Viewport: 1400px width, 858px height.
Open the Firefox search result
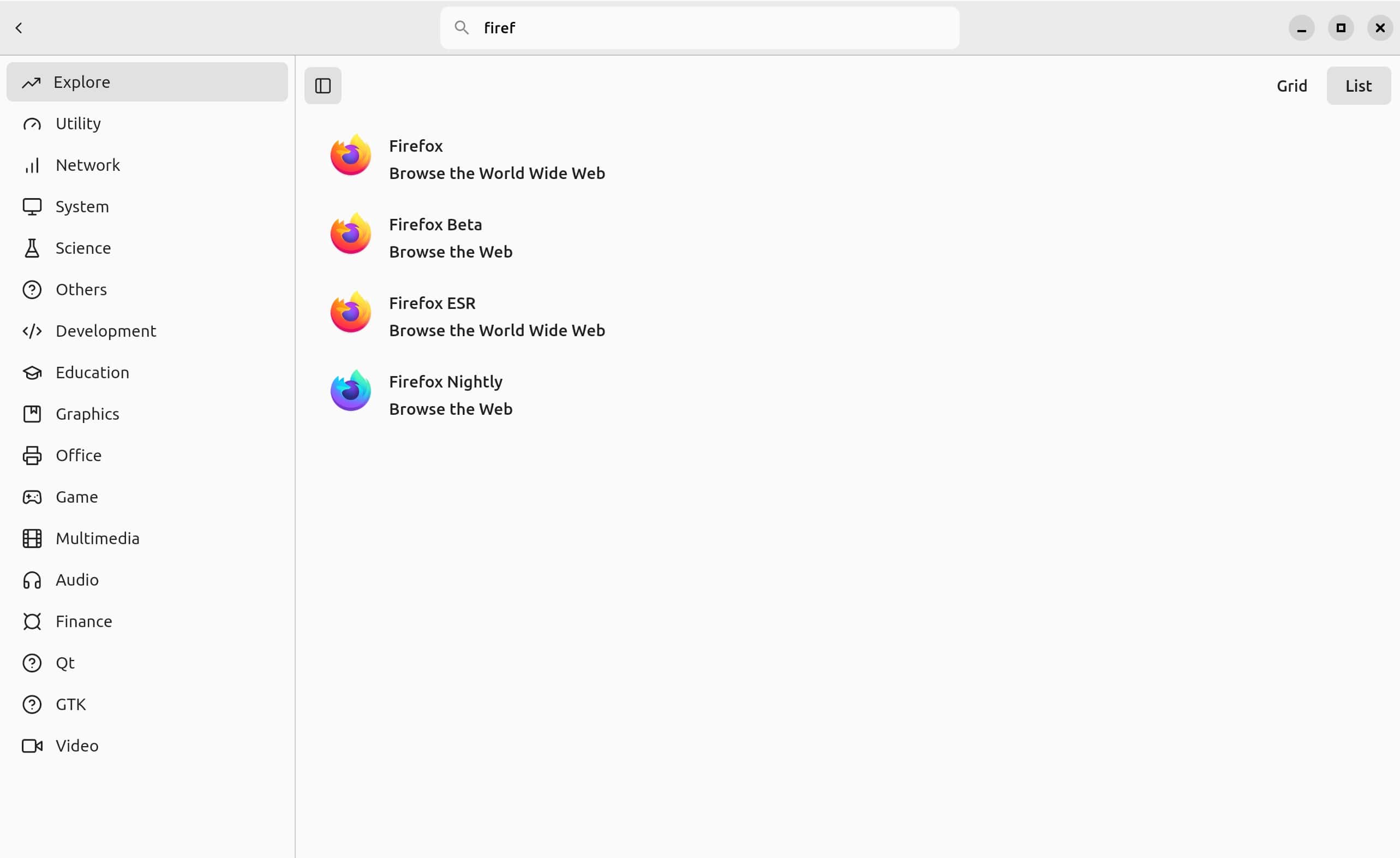pos(416,146)
